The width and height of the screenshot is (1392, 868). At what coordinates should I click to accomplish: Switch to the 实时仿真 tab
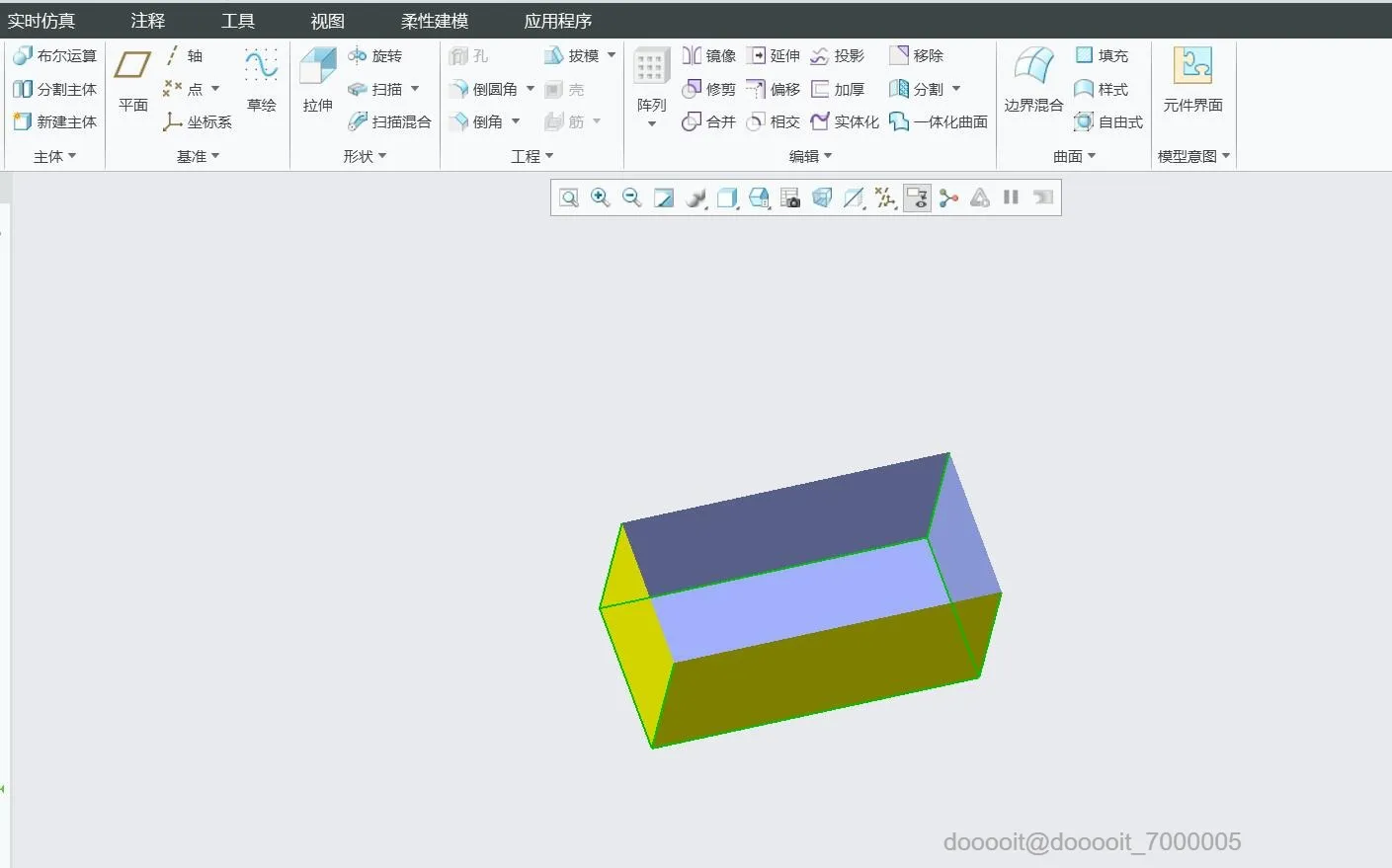pos(41,21)
